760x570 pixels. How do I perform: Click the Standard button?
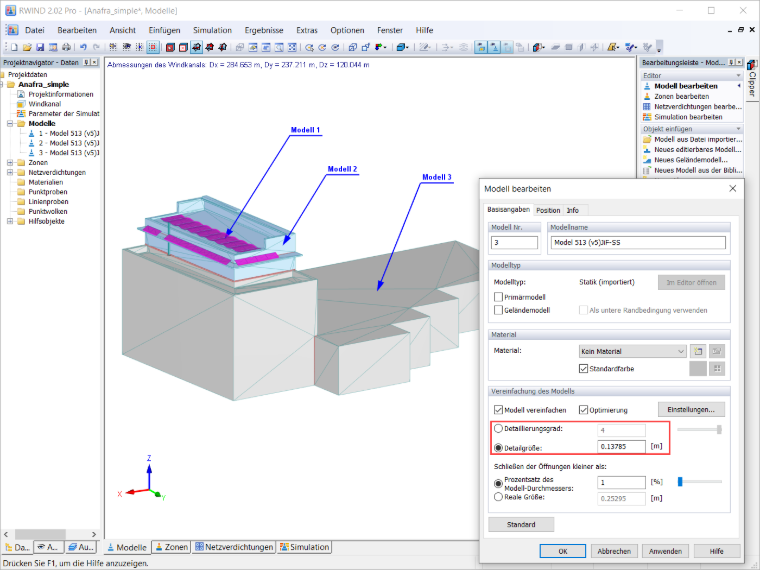coord(521,524)
